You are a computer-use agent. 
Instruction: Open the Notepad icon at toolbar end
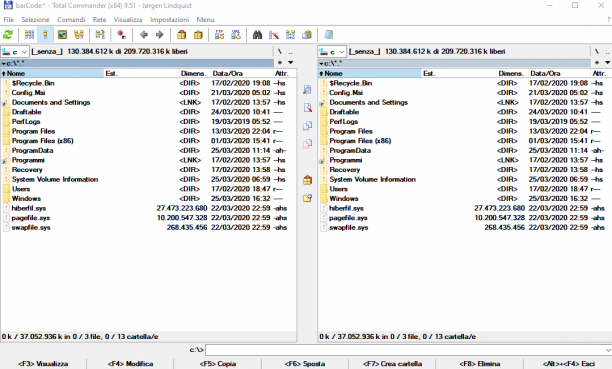coord(329,35)
